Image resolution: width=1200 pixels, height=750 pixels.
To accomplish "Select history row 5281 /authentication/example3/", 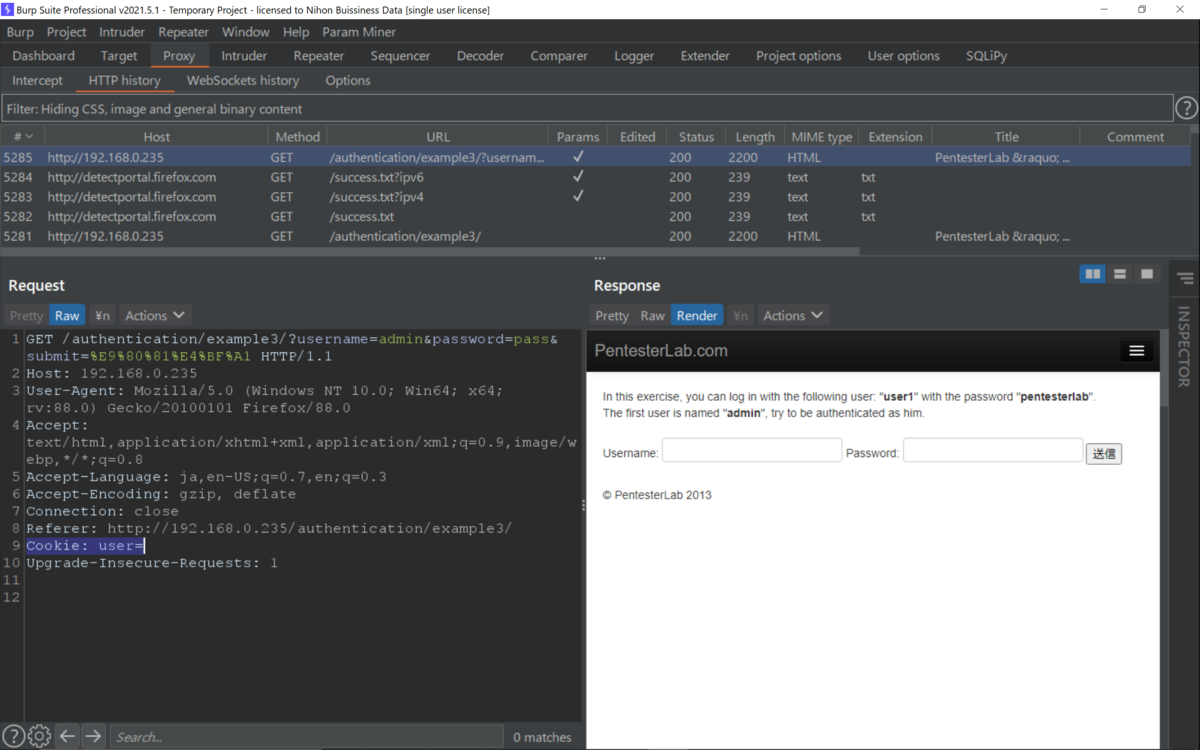I will tap(595, 236).
